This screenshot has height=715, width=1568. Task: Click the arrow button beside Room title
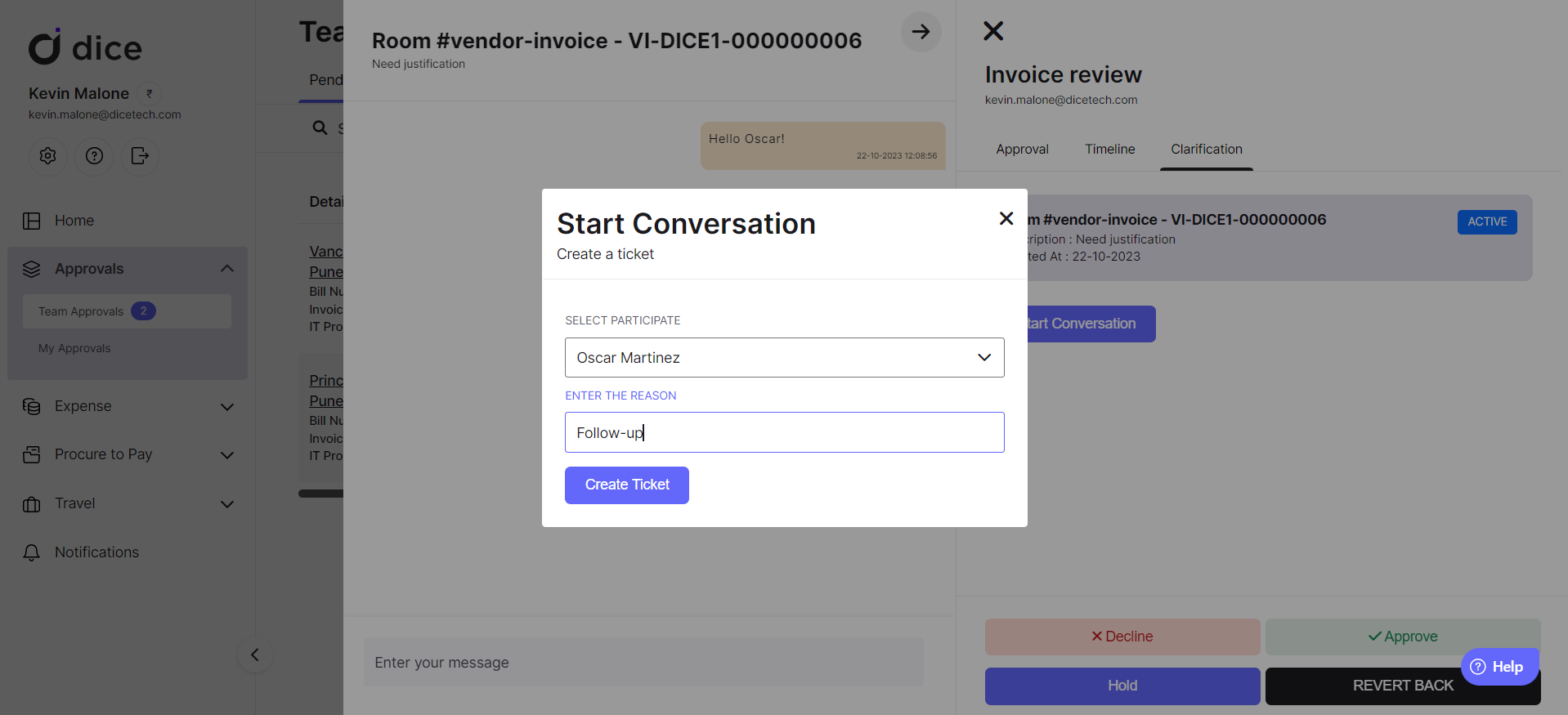coord(921,32)
